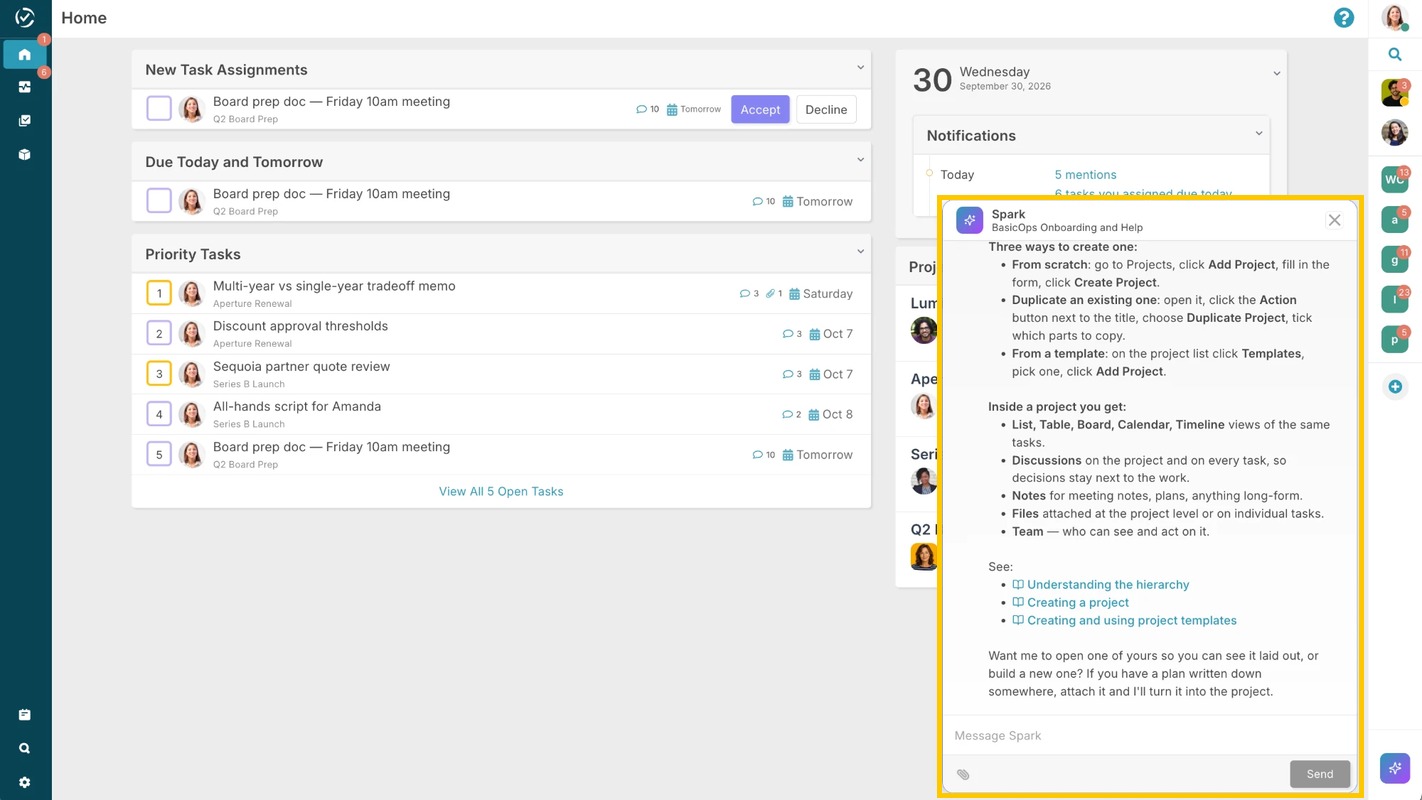Focus the Message Spark input field

tap(1149, 736)
